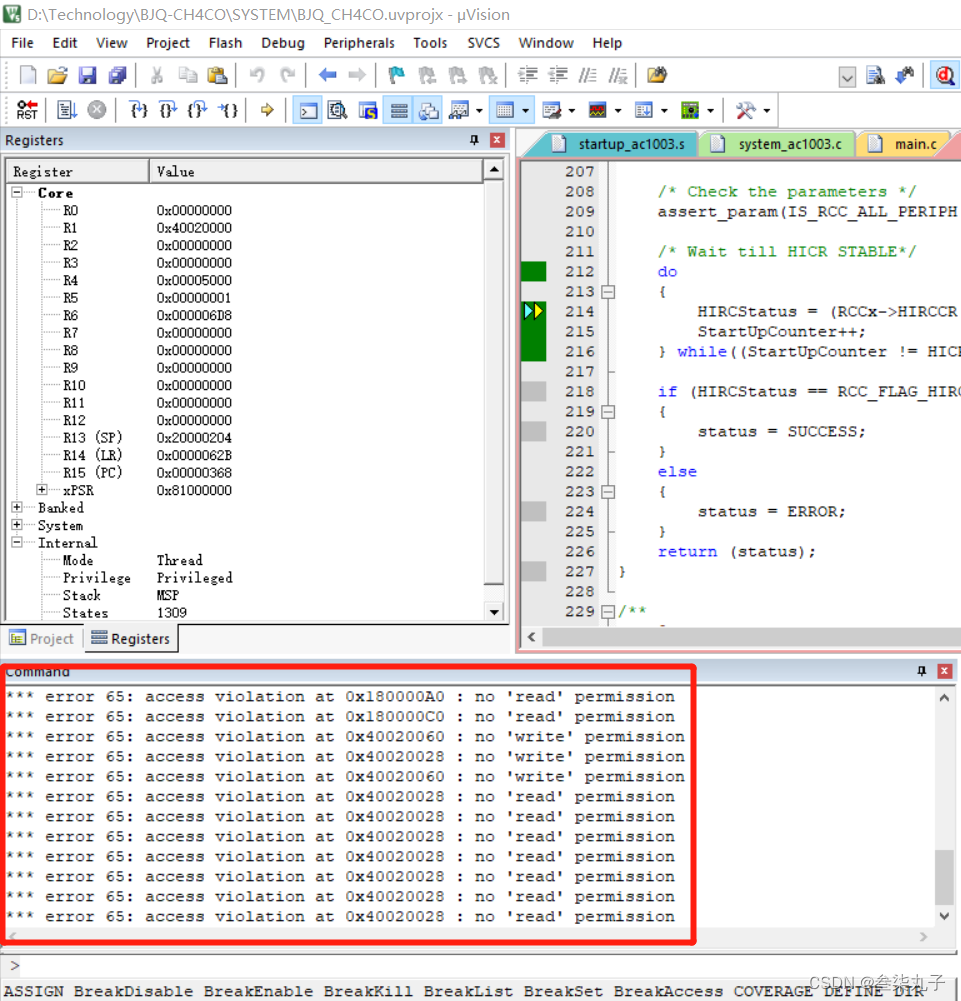961x1001 pixels.
Task: Click the Save All toolbar icon
Action: pos(117,75)
